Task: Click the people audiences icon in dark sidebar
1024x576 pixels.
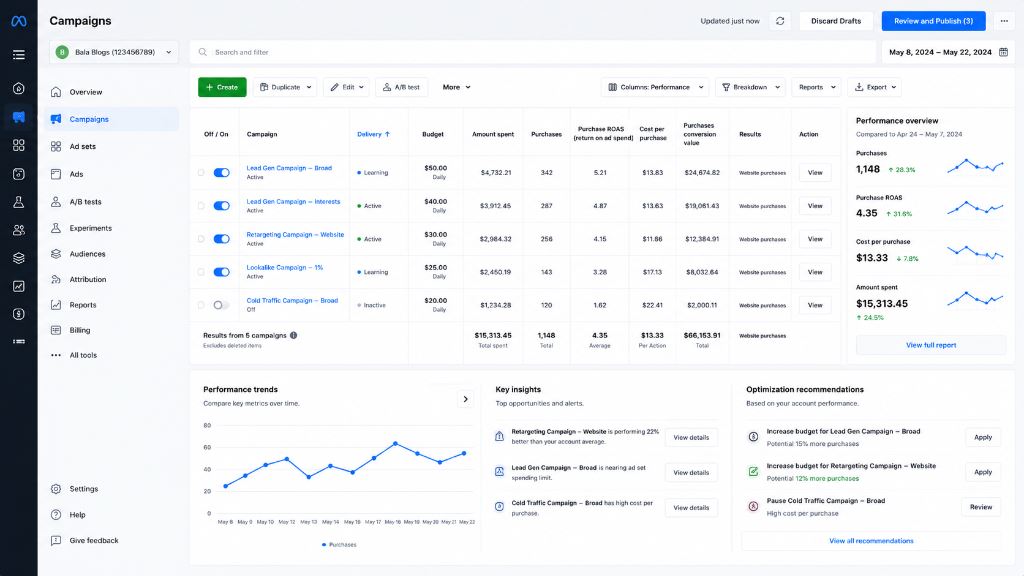Action: click(x=19, y=230)
